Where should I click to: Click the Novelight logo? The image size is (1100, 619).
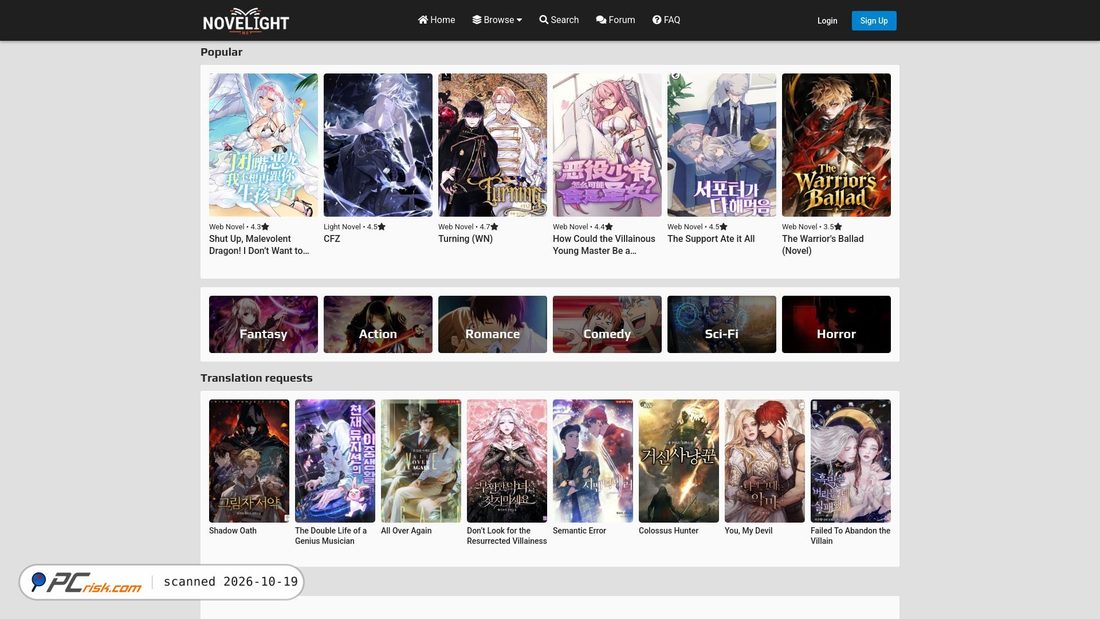click(246, 21)
